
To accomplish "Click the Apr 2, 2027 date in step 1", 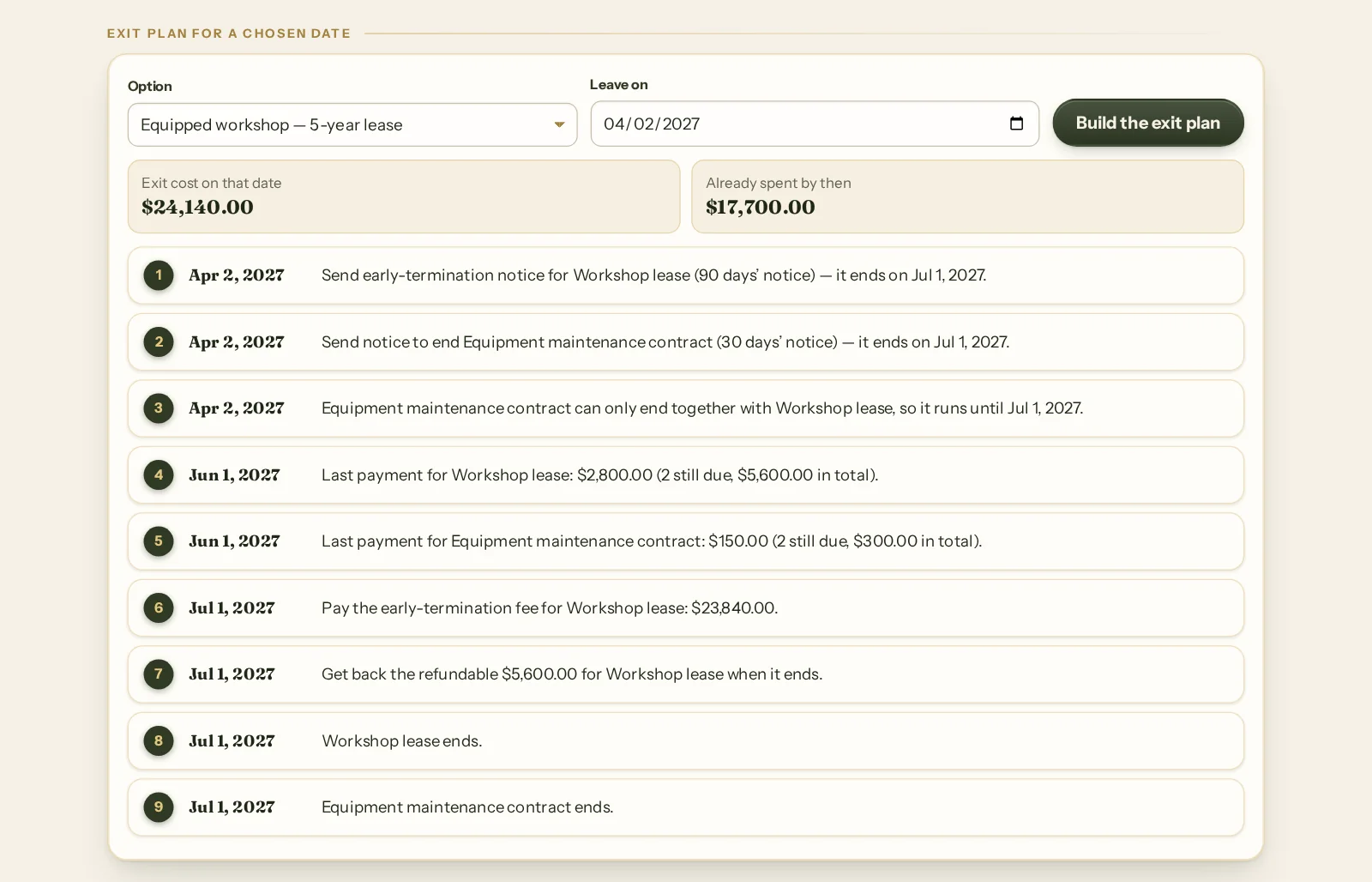I will [x=237, y=275].
